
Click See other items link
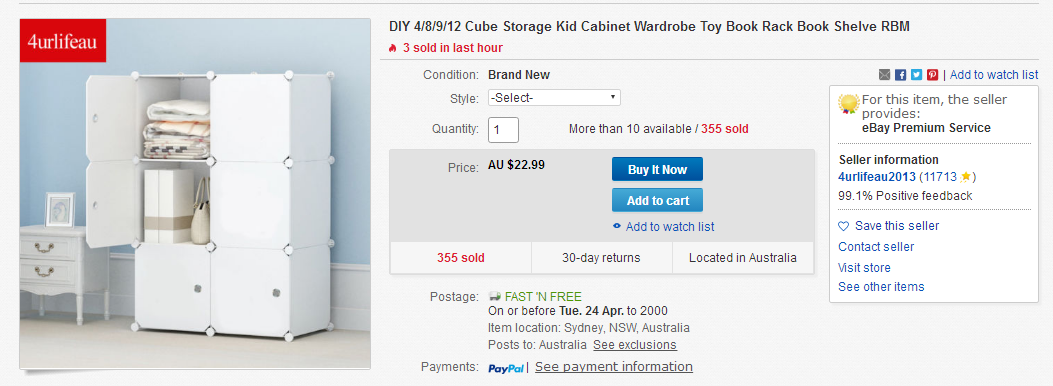pyautogui.click(x=881, y=287)
